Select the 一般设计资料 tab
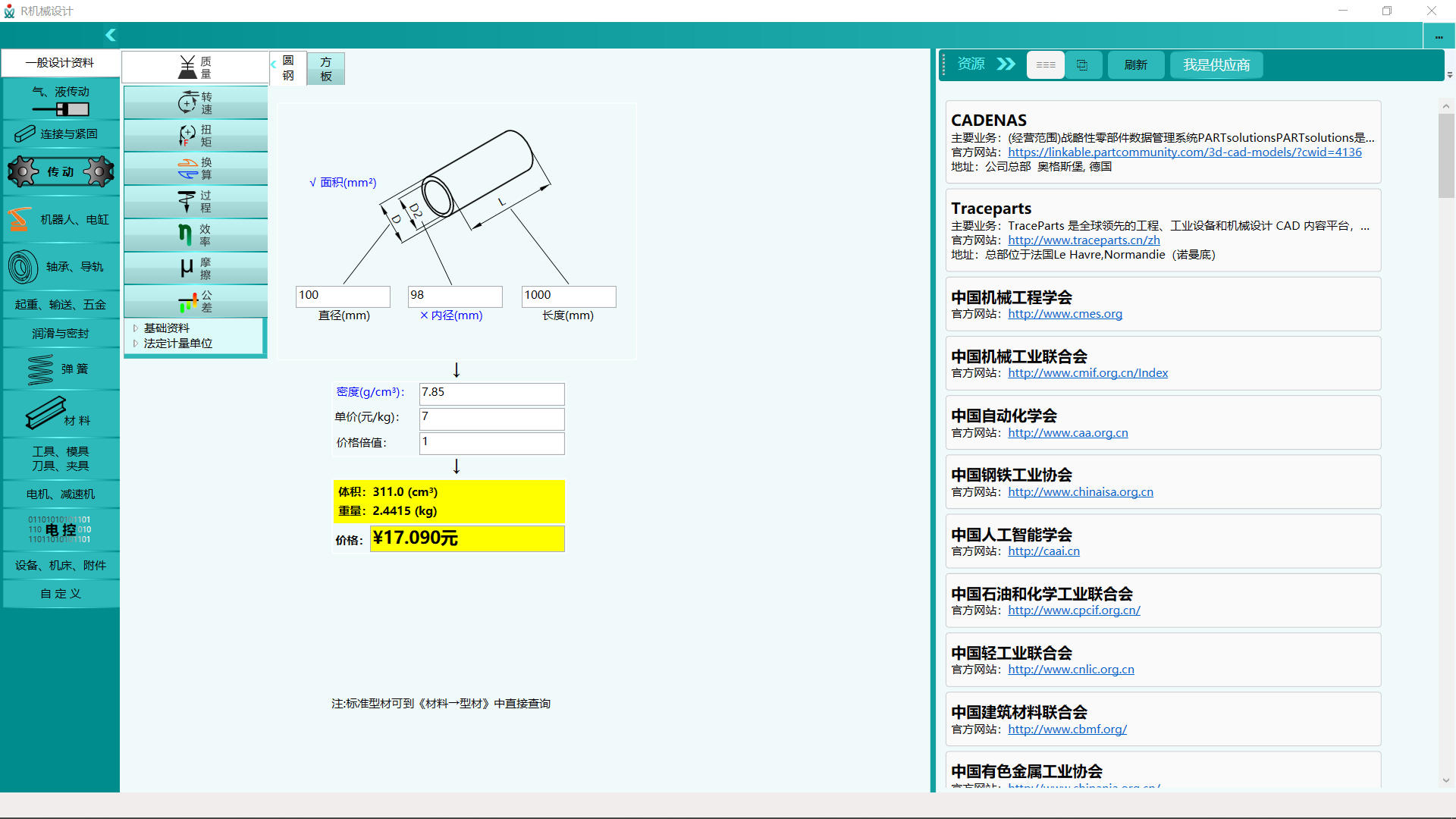The height and width of the screenshot is (819, 1456). click(60, 63)
